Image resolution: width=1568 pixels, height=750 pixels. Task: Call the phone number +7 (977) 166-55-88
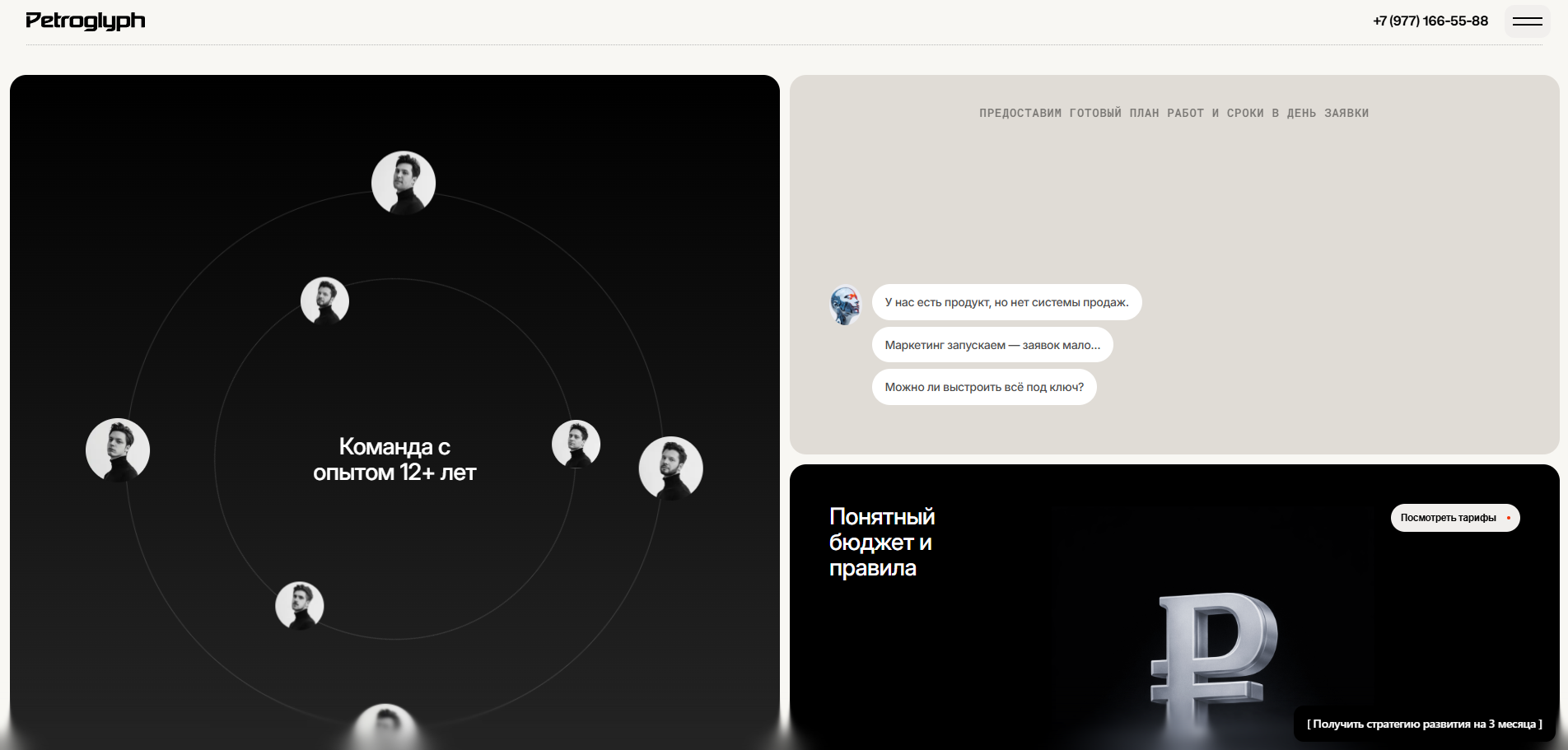click(x=1430, y=21)
